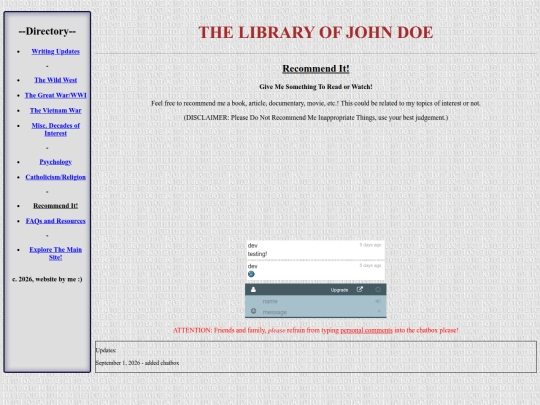Open chatbox in pop-out window icon
The image size is (540, 405).
click(360, 290)
